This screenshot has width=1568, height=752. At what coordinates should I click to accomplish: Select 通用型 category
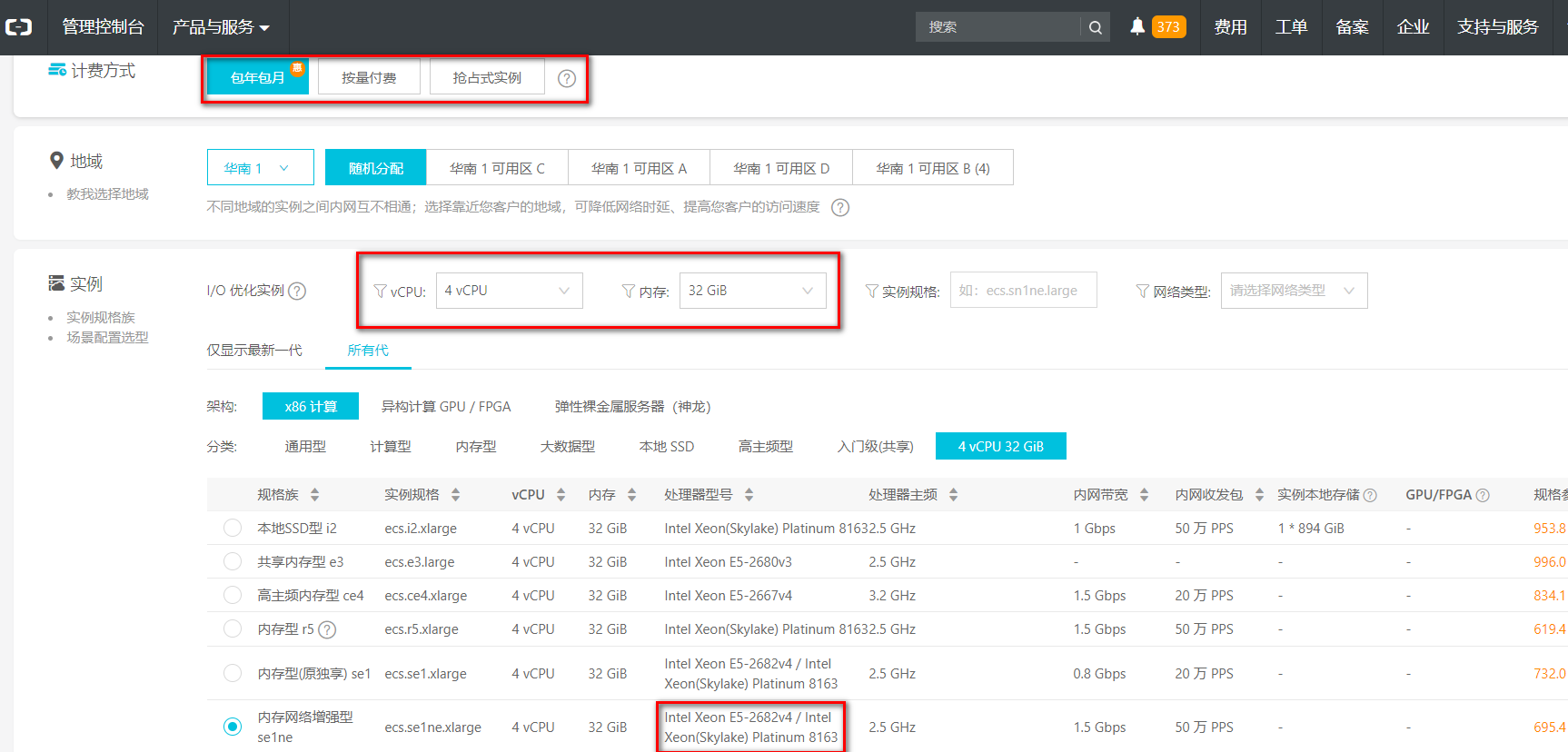pyautogui.click(x=305, y=447)
